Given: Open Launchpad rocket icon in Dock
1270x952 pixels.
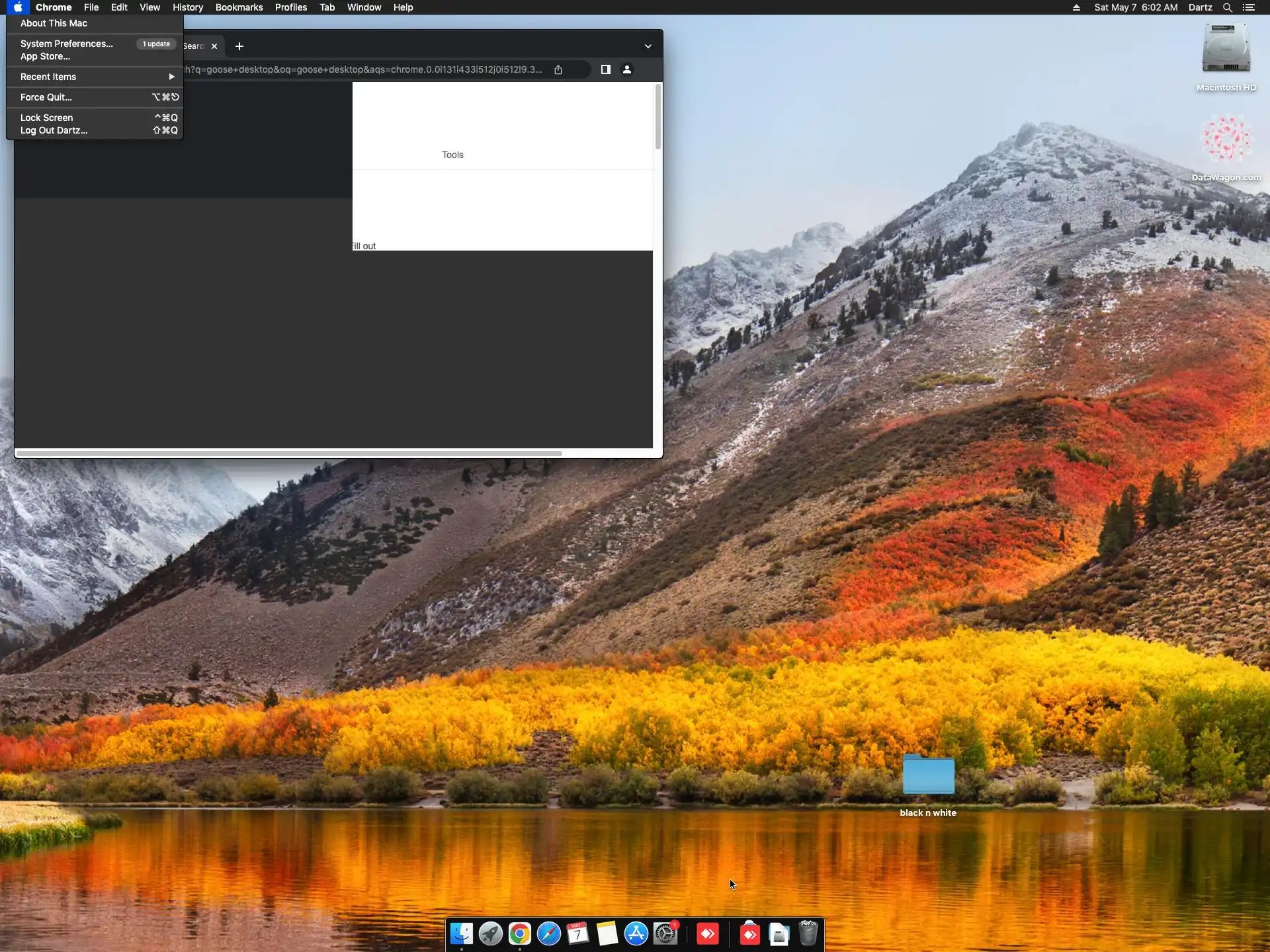Looking at the screenshot, I should tap(491, 933).
